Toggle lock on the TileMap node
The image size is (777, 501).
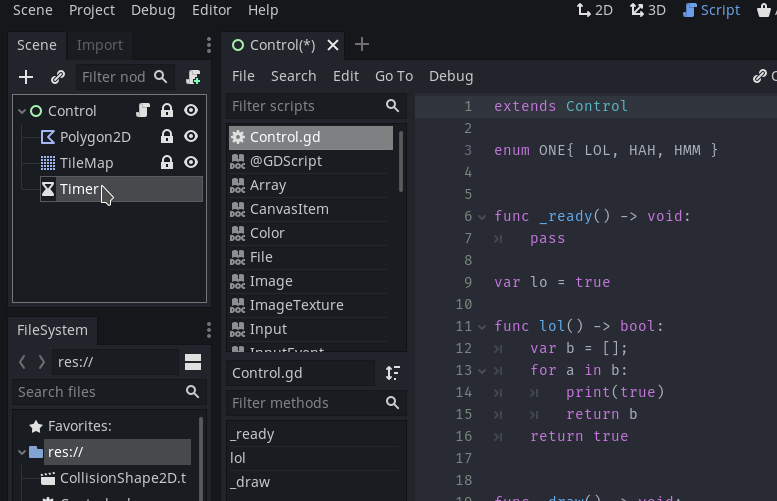point(167,163)
